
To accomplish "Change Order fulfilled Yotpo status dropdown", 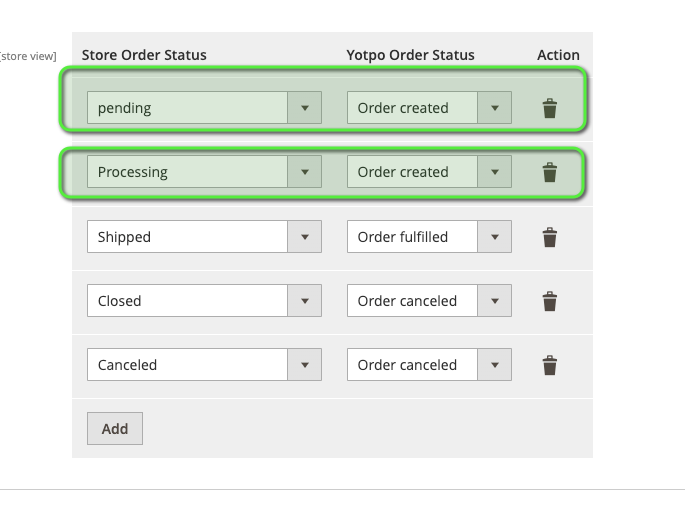I will [x=429, y=237].
